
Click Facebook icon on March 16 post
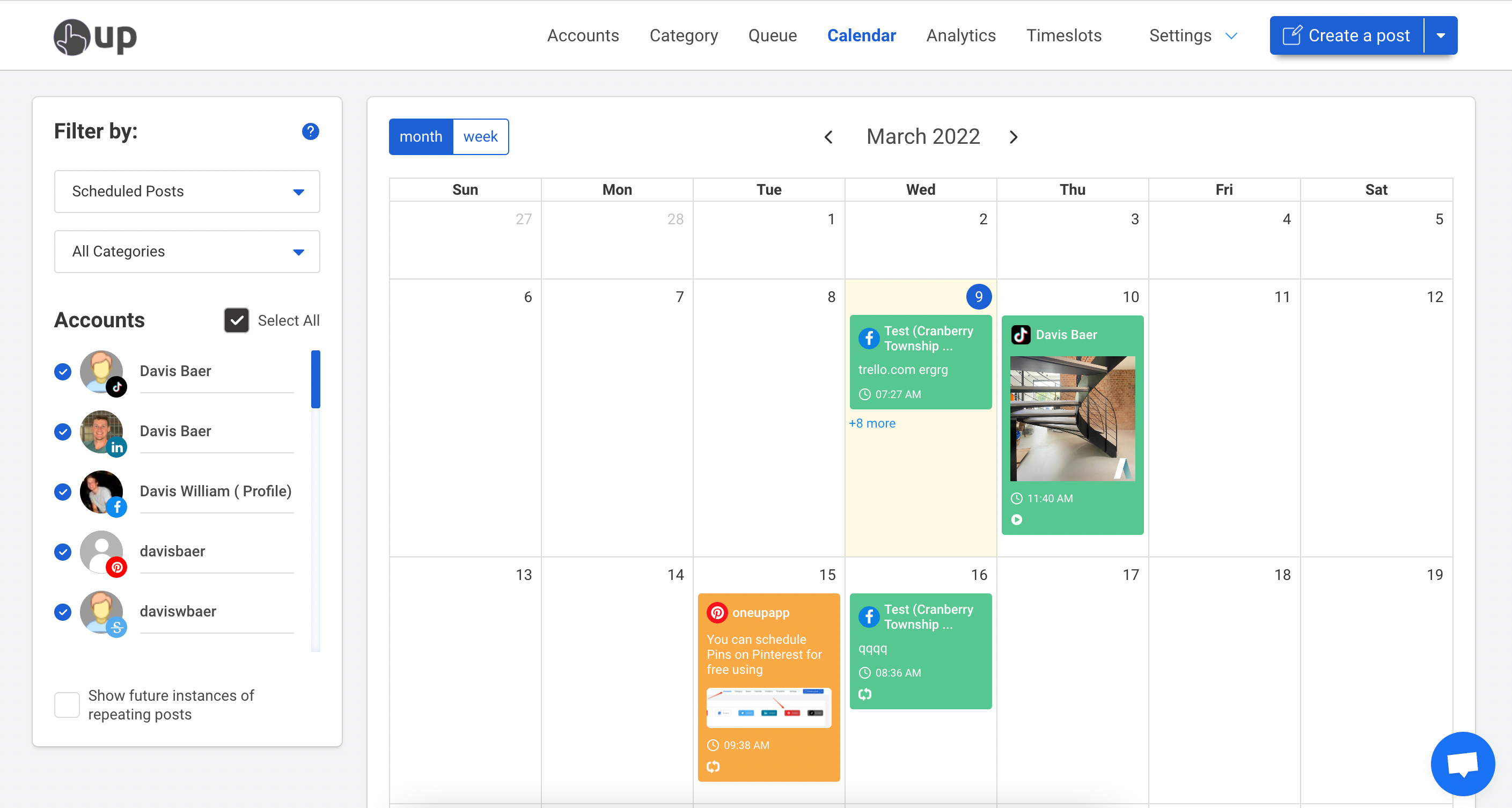[869, 616]
